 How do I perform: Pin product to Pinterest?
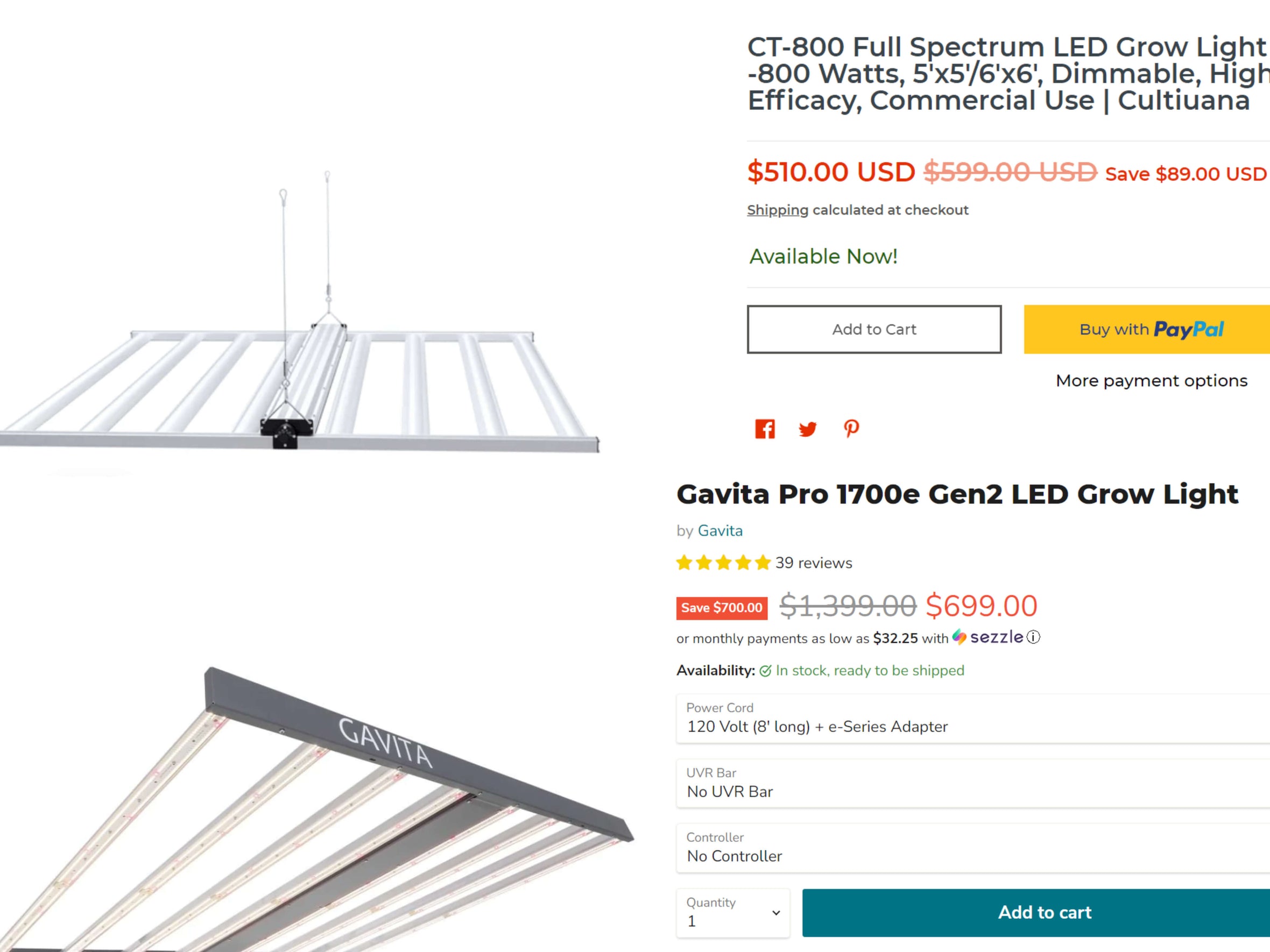click(852, 429)
